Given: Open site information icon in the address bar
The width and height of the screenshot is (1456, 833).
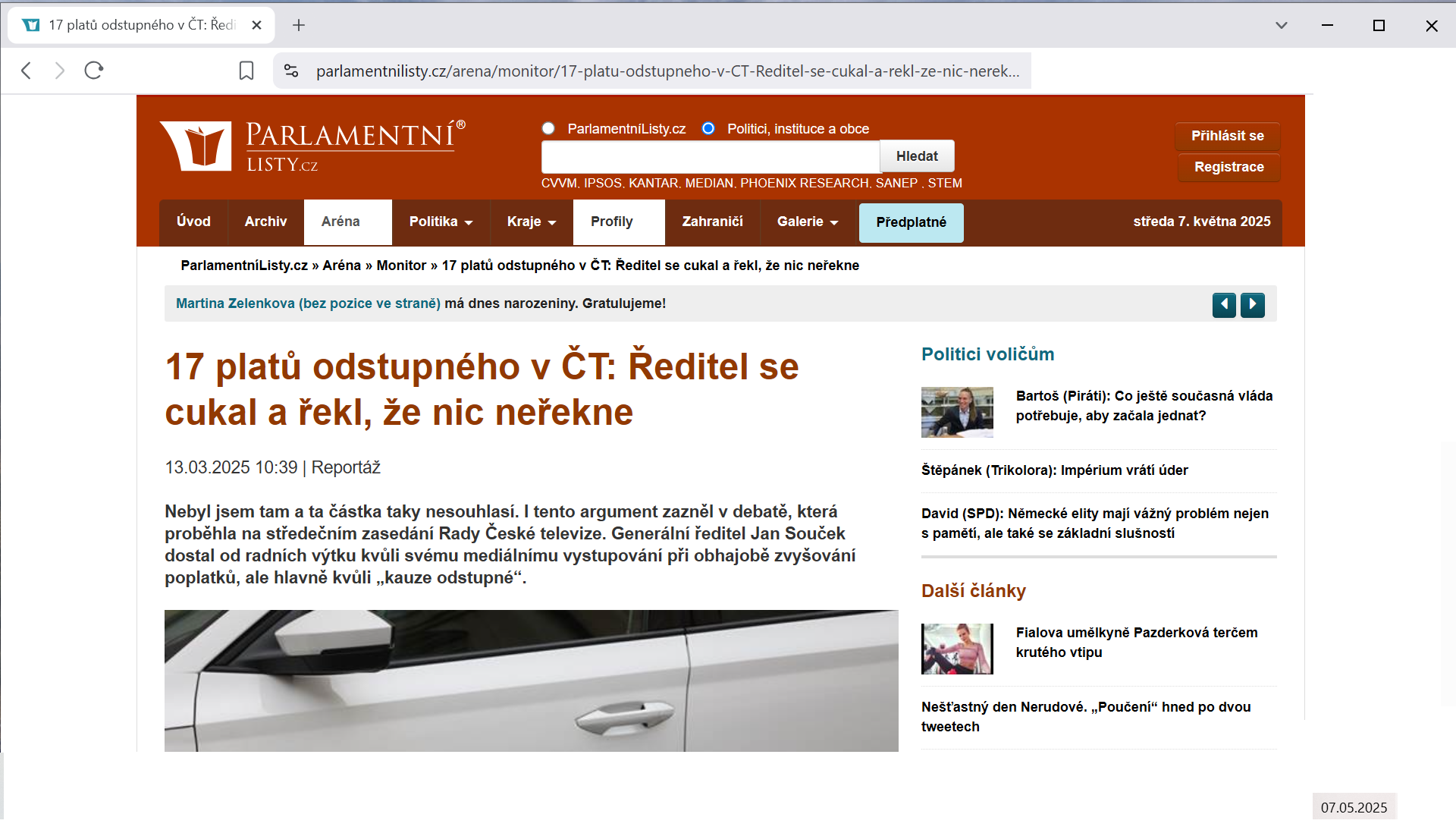Looking at the screenshot, I should click(x=291, y=71).
